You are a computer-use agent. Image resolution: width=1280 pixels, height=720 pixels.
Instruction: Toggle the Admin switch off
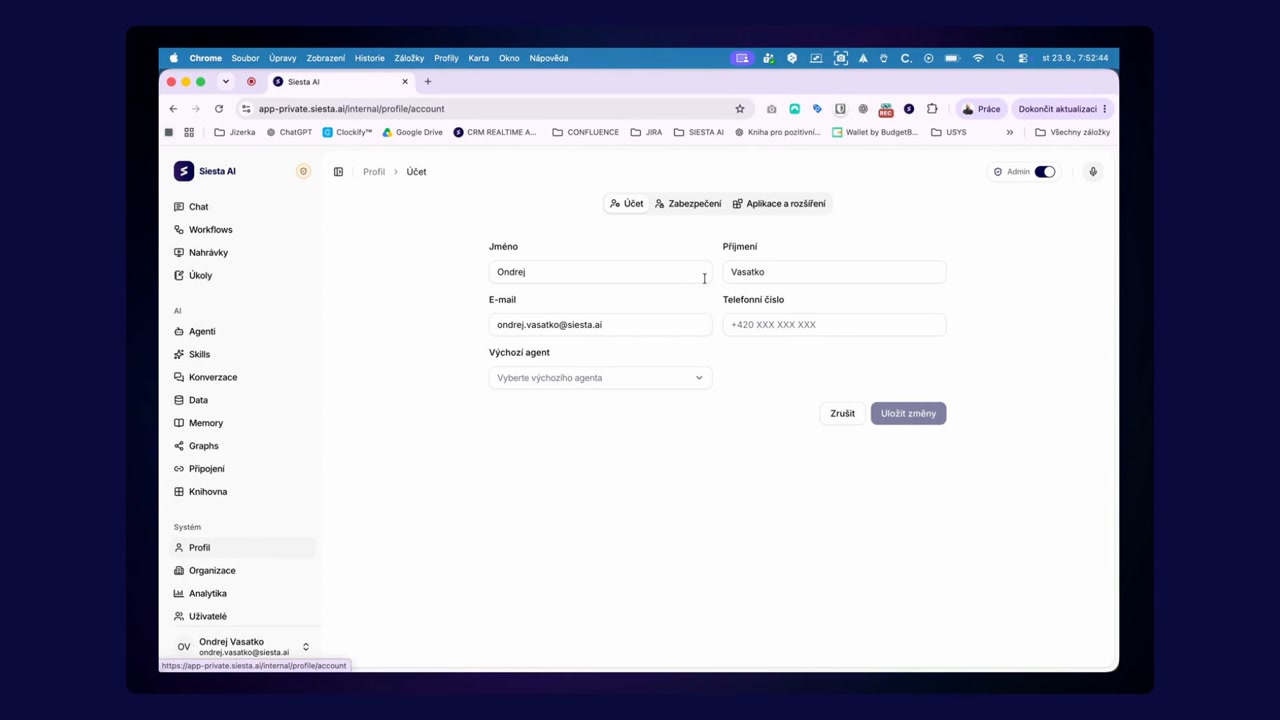(1045, 172)
